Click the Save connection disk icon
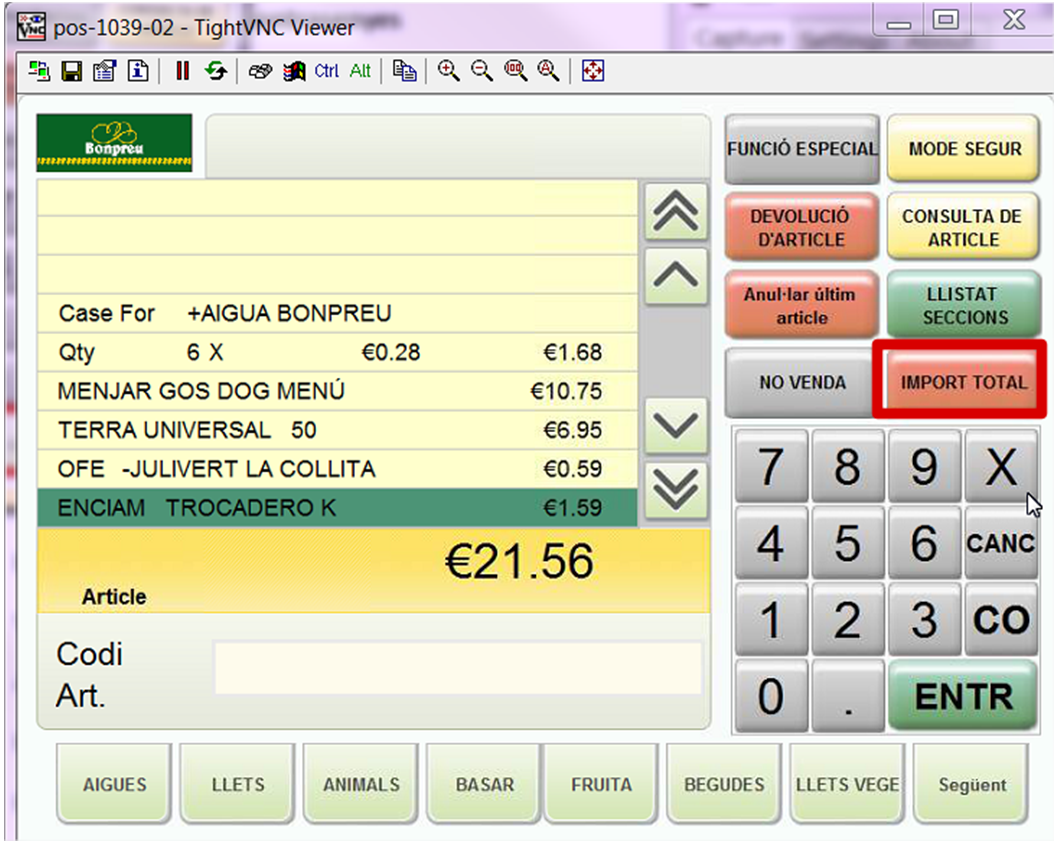1054x846 pixels. point(71,72)
